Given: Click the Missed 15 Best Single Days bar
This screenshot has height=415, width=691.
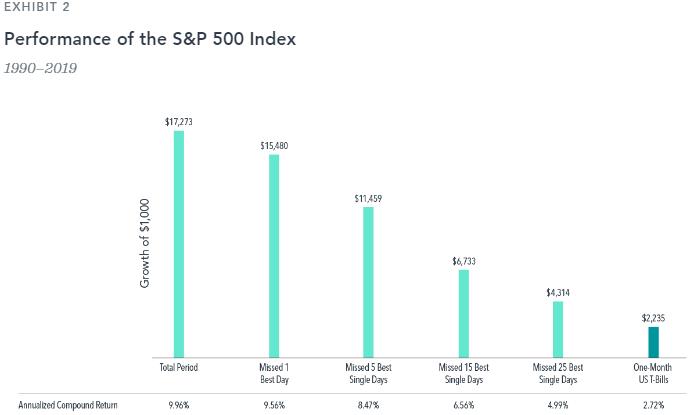Looking at the screenshot, I should (x=464, y=312).
